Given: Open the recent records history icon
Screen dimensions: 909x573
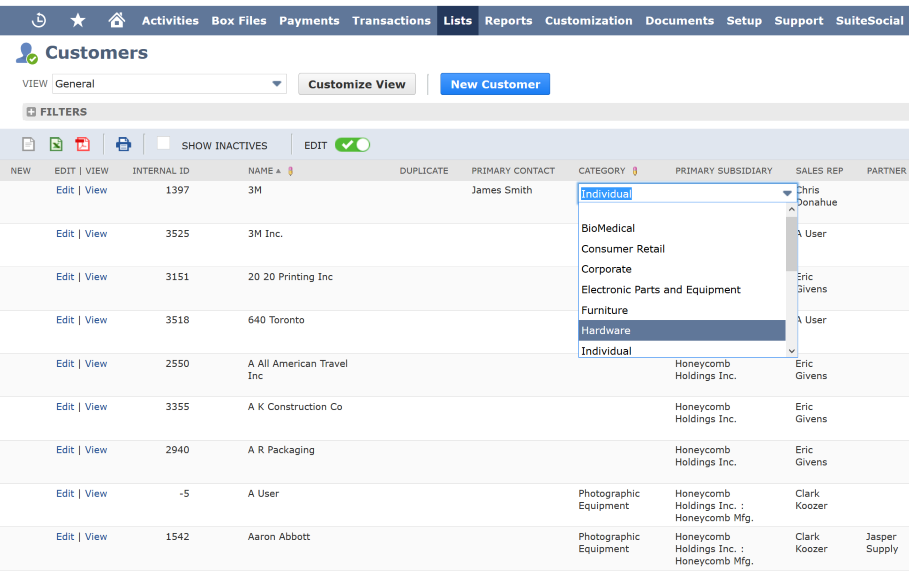Looking at the screenshot, I should coord(39,20).
